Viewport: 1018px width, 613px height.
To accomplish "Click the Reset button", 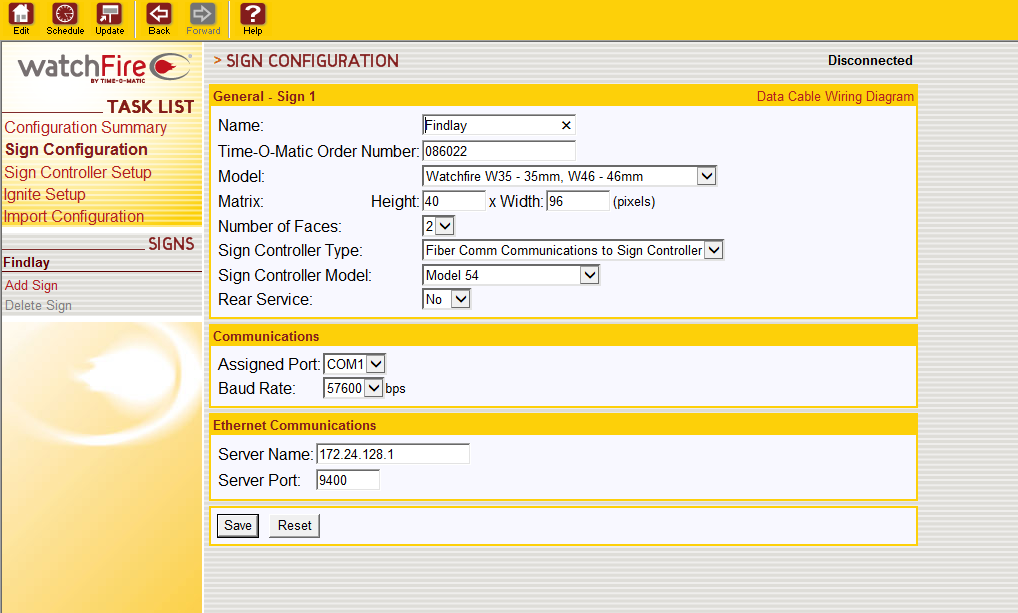I will 294,525.
